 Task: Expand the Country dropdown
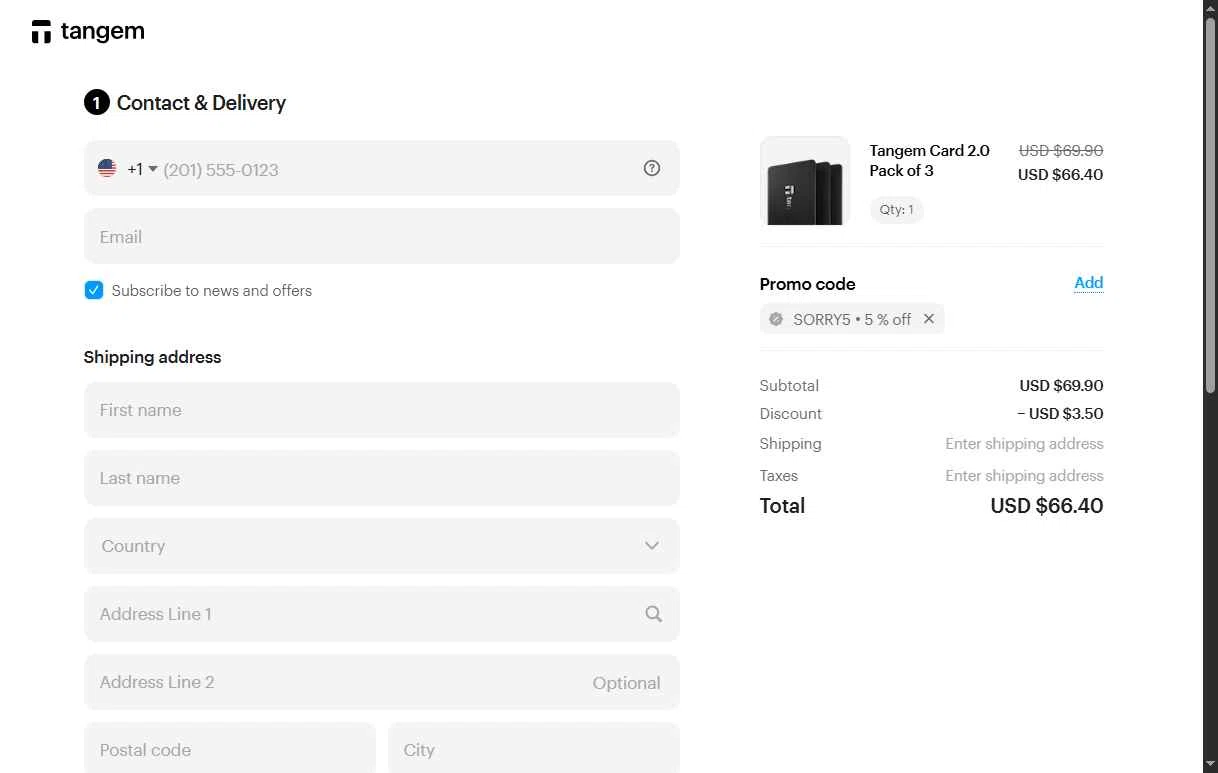tap(382, 546)
